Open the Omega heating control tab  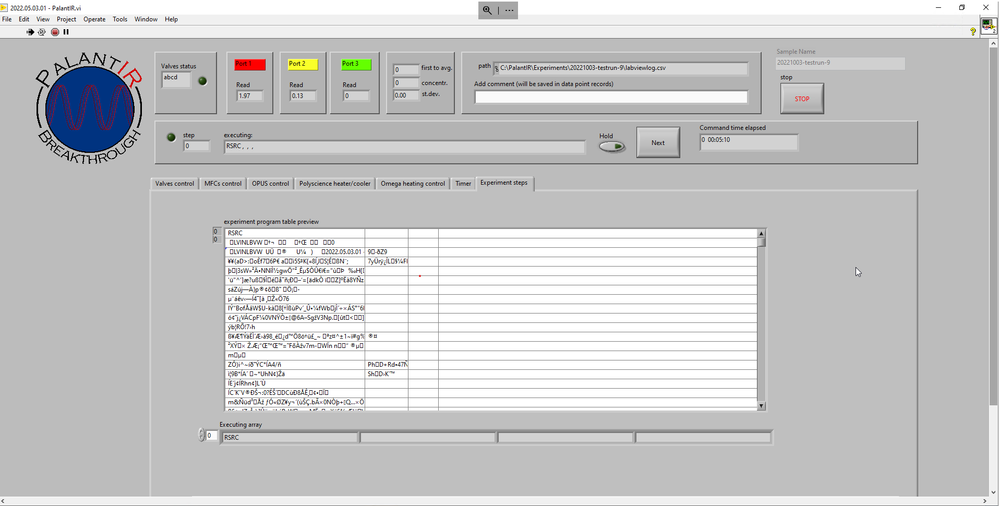click(413, 184)
